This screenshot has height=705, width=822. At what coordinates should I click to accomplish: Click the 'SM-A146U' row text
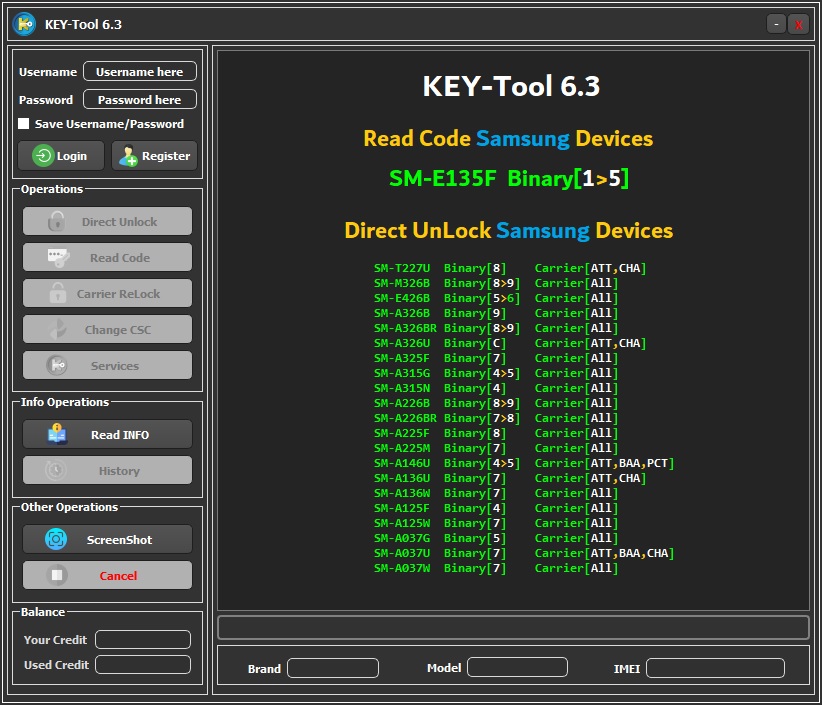tap(402, 463)
